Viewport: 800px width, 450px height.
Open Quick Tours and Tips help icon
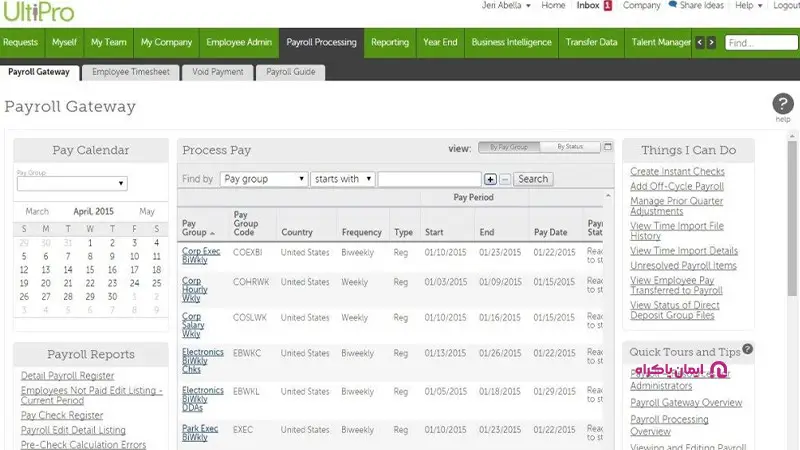point(748,349)
